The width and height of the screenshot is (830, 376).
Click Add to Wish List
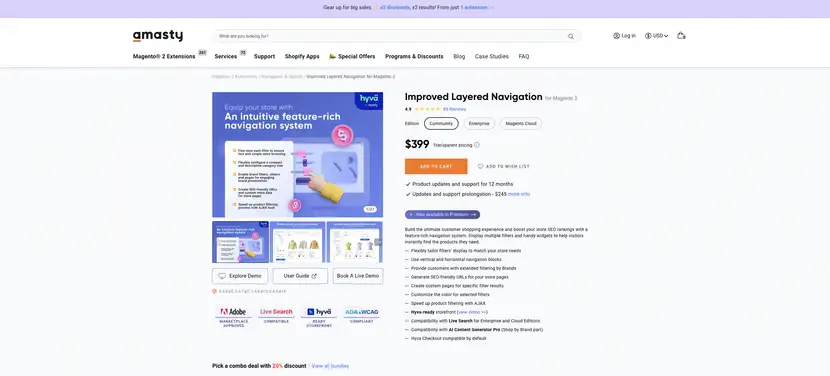tap(503, 166)
